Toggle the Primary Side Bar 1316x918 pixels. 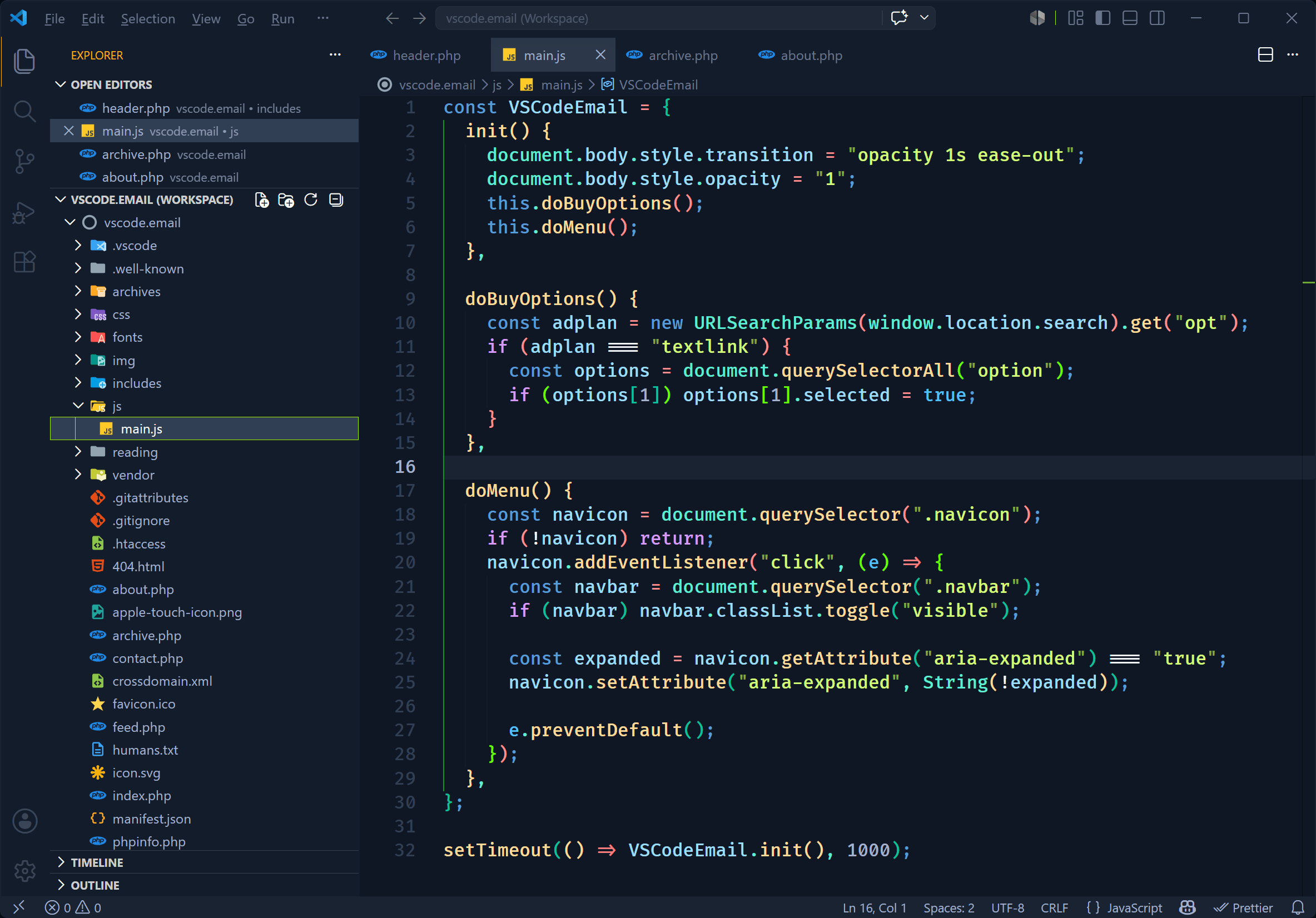tap(1103, 18)
